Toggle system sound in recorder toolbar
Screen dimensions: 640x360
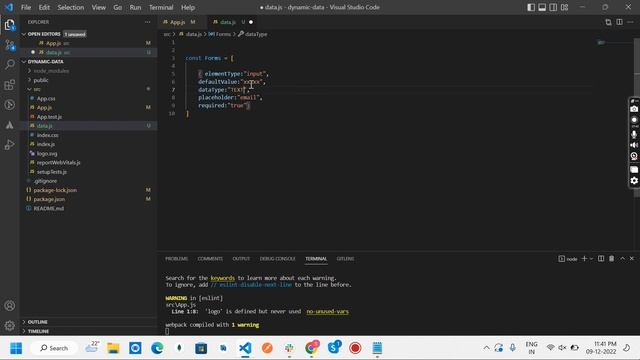[x=634, y=145]
